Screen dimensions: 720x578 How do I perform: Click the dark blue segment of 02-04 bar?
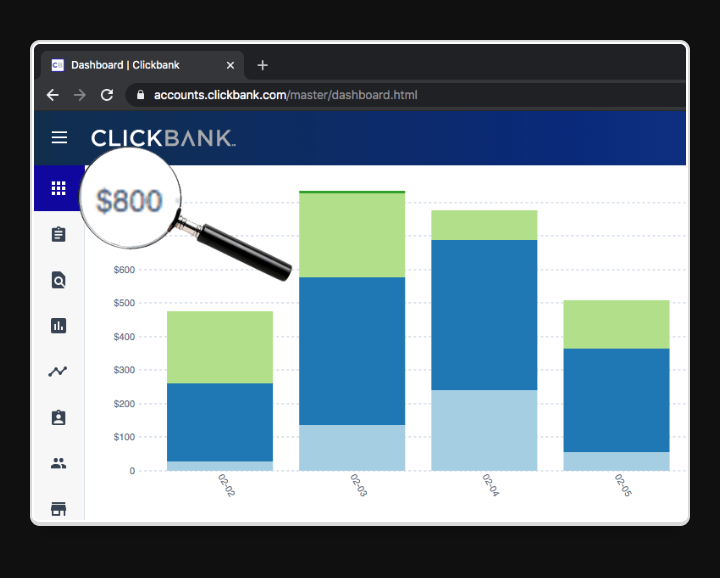point(484,314)
